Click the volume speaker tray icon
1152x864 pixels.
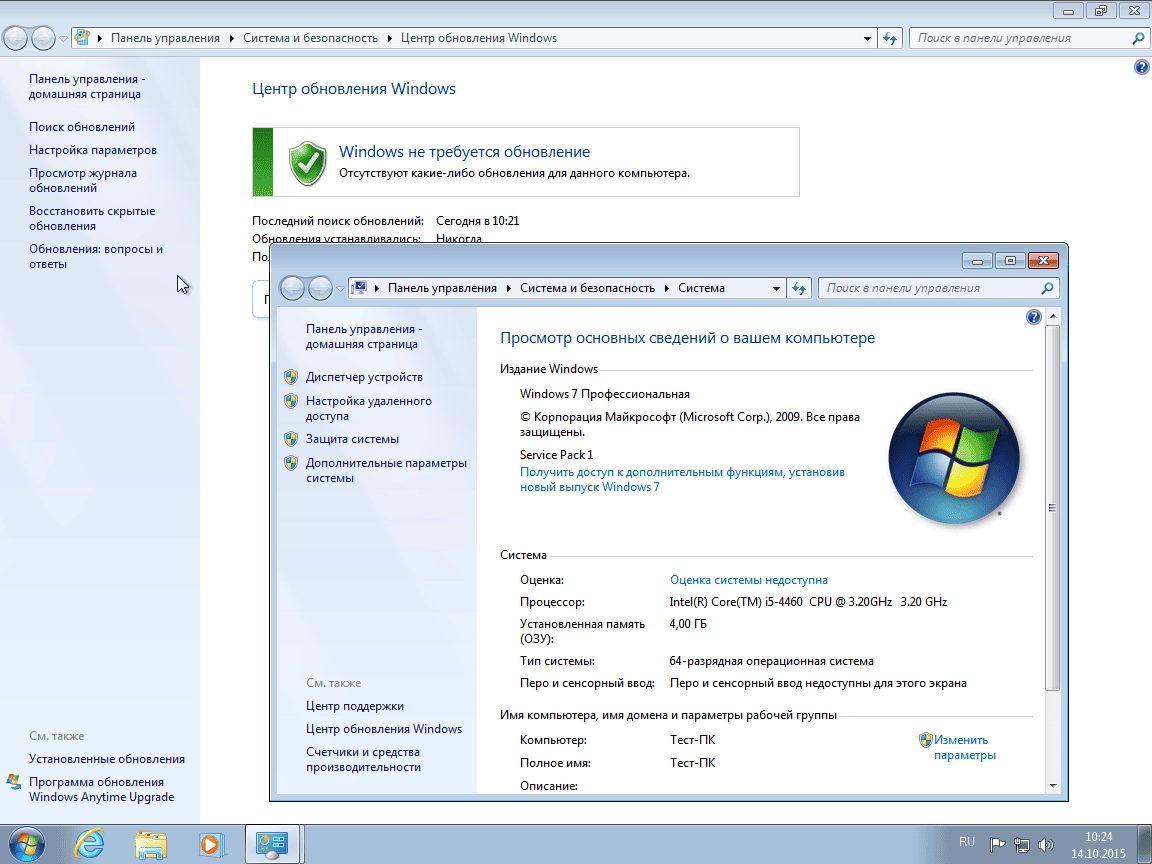1045,844
